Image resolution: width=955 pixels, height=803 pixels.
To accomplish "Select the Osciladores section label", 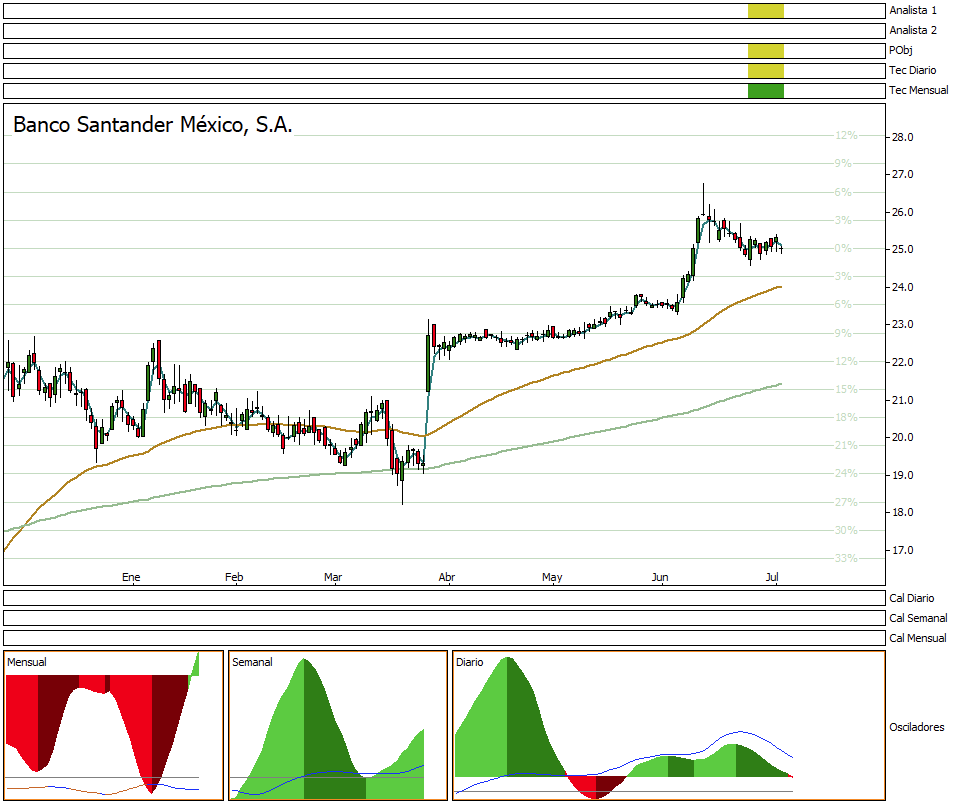I will pyautogui.click(x=917, y=727).
